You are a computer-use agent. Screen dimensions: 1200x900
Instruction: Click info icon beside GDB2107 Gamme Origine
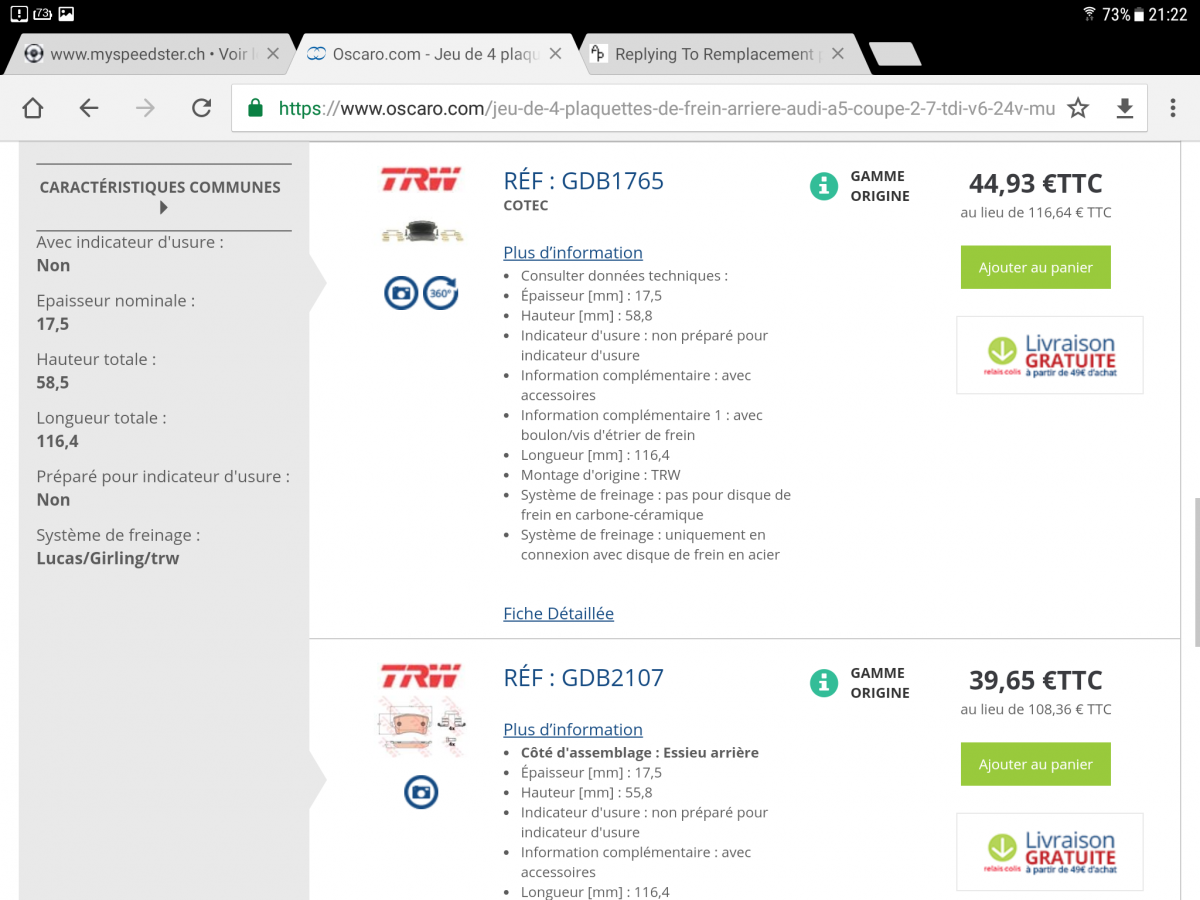823,683
